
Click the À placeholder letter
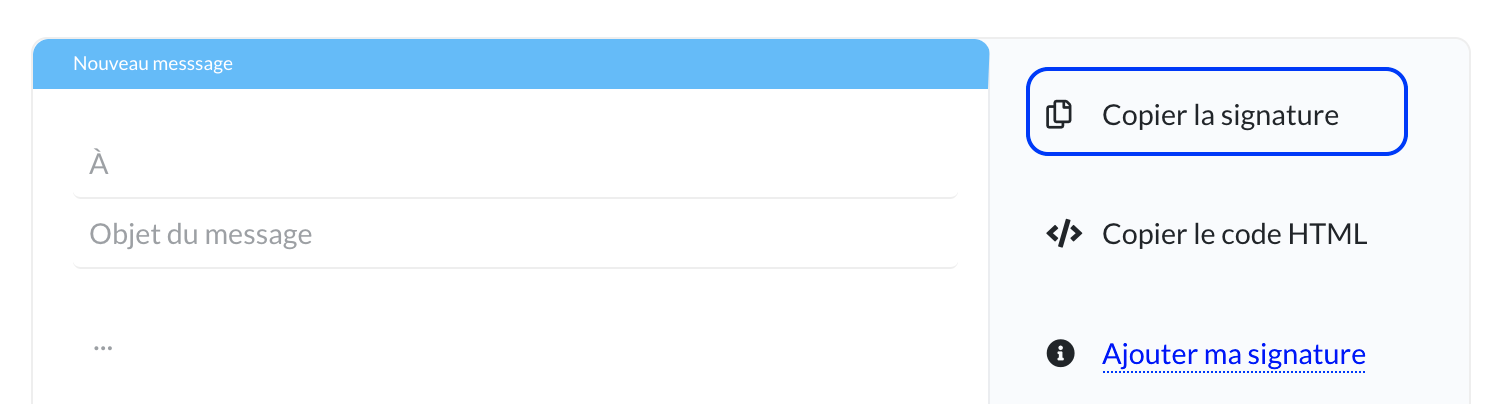click(99, 164)
